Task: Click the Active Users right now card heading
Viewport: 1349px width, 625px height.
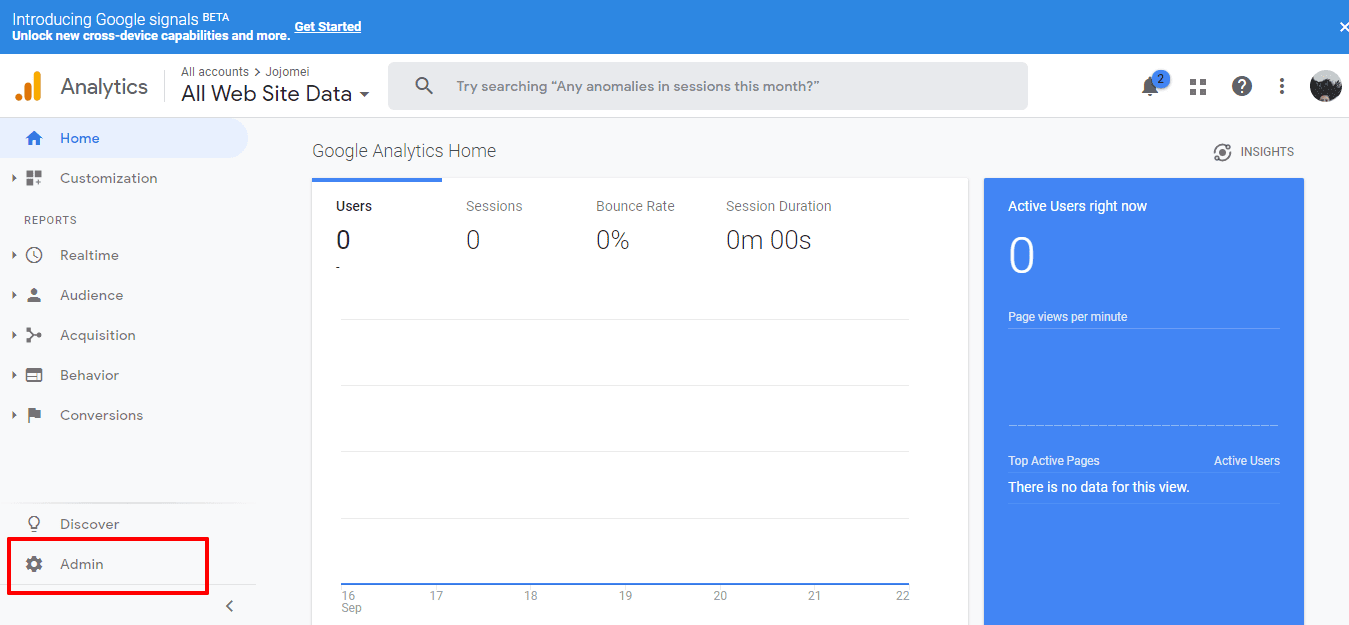Action: 1077,206
